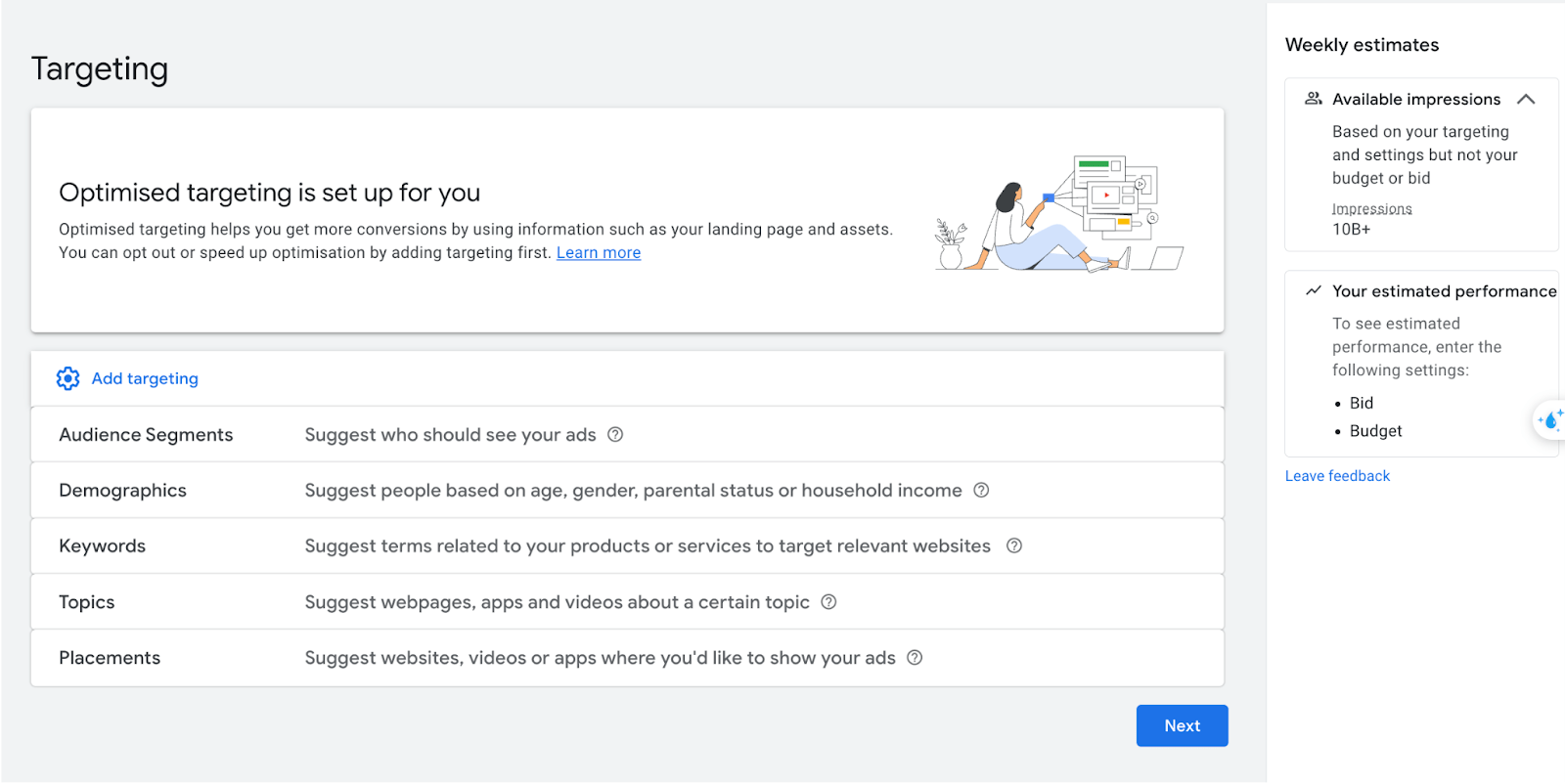Open help icon for Audience Segments
This screenshot has height=784, width=1565.
[615, 435]
